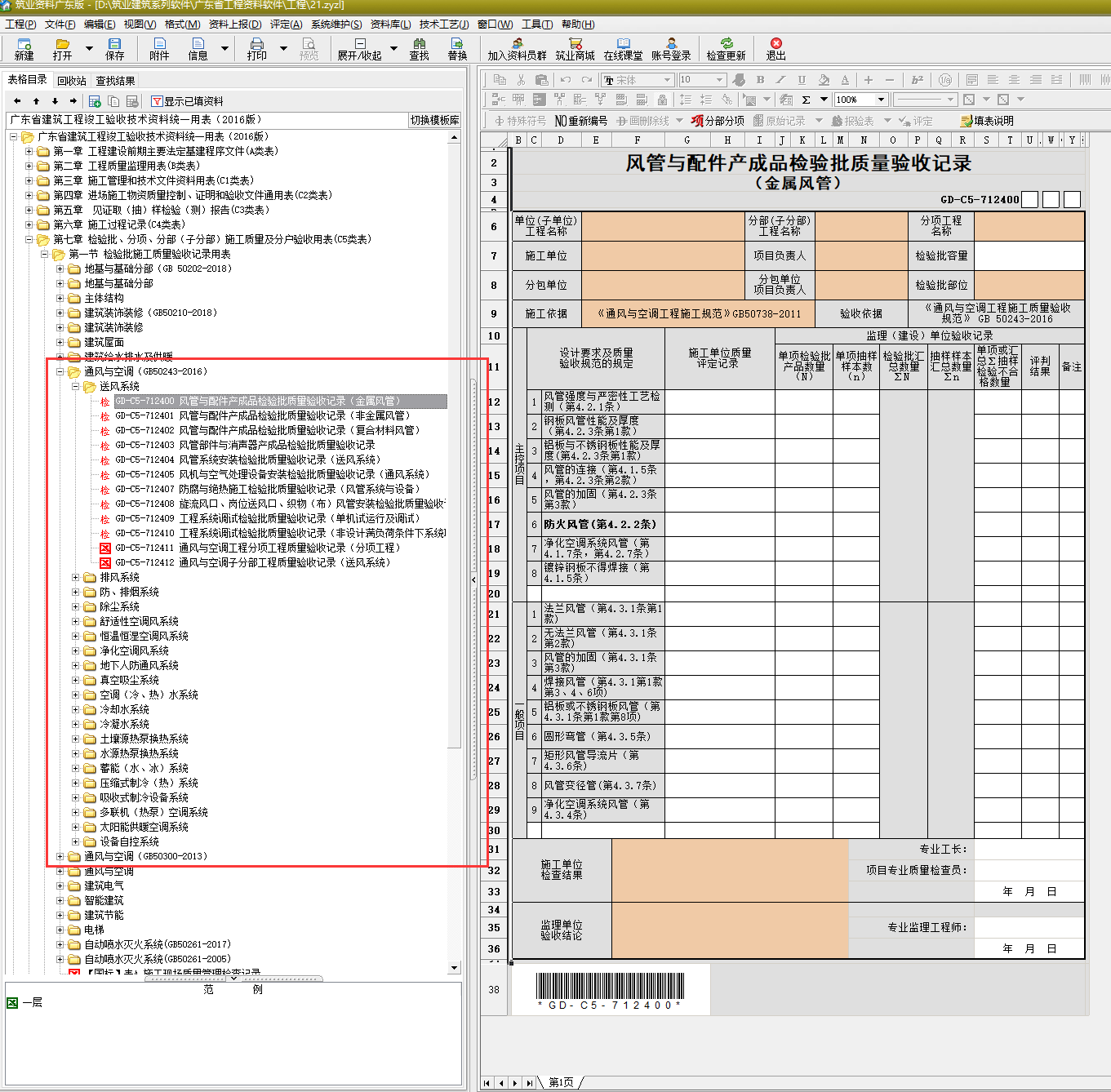Open the font size 10 dropdown
Image resolution: width=1111 pixels, height=1092 pixels.
(720, 80)
